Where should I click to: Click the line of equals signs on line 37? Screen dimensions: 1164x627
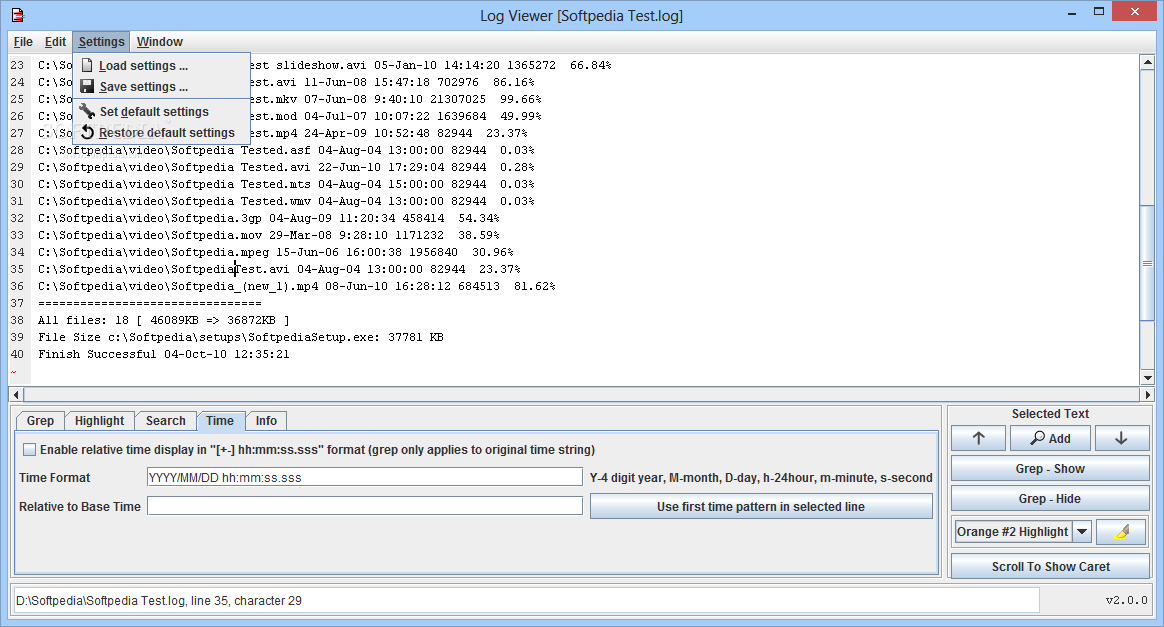click(149, 303)
